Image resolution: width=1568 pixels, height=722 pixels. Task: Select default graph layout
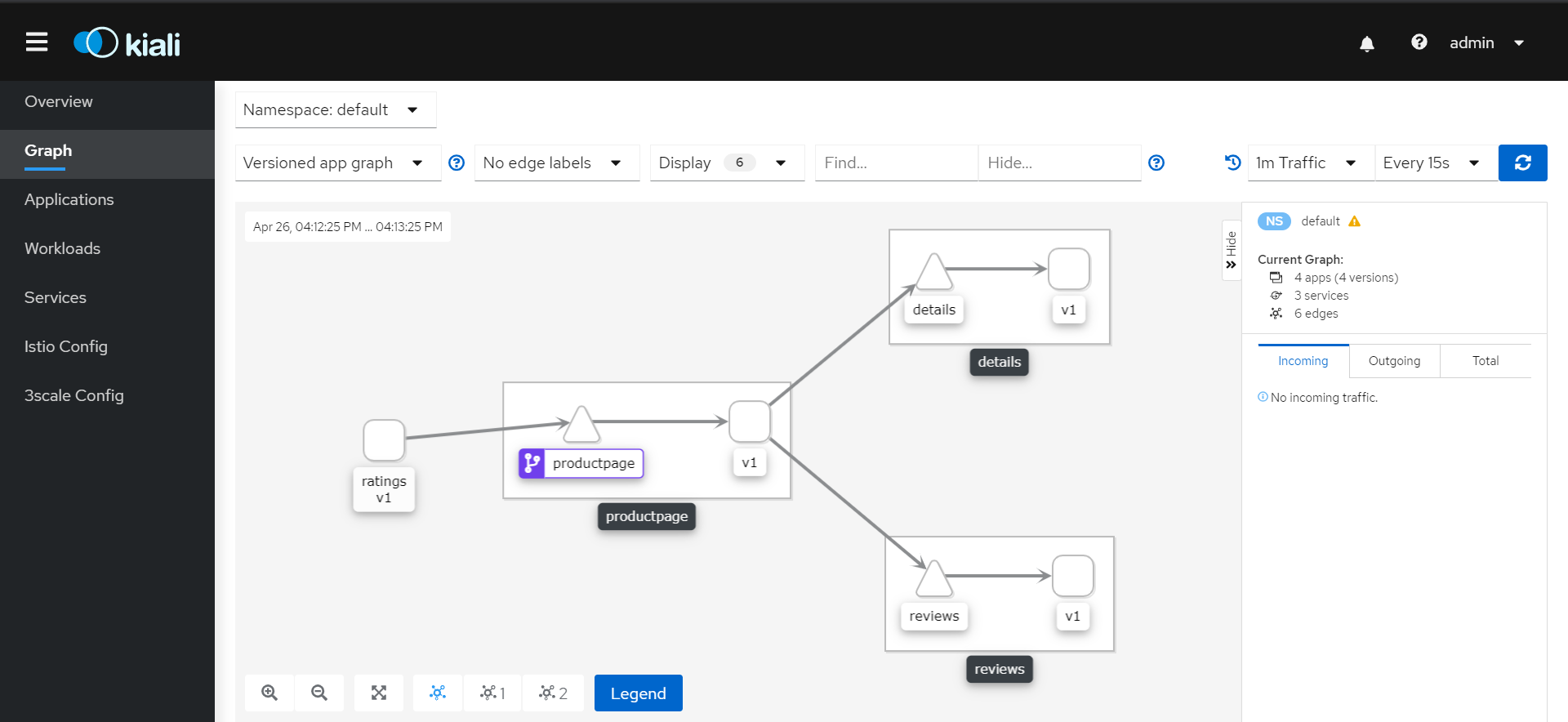(x=438, y=693)
